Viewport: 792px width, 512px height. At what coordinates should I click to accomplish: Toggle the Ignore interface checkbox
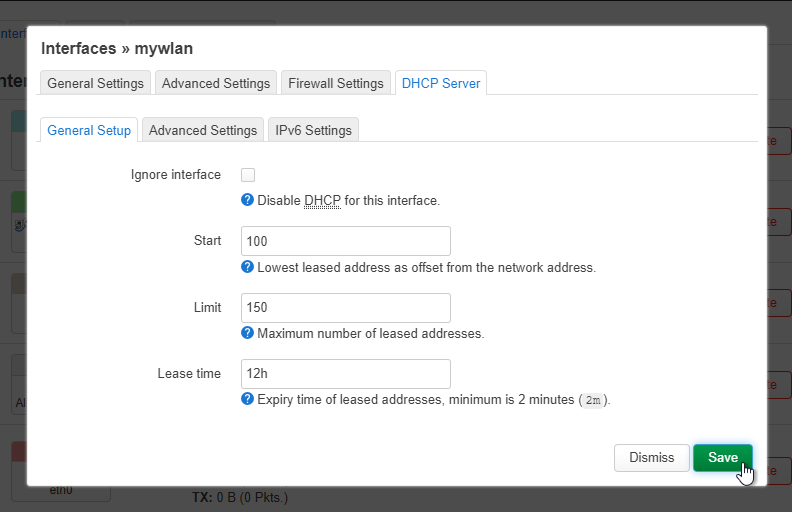click(248, 175)
